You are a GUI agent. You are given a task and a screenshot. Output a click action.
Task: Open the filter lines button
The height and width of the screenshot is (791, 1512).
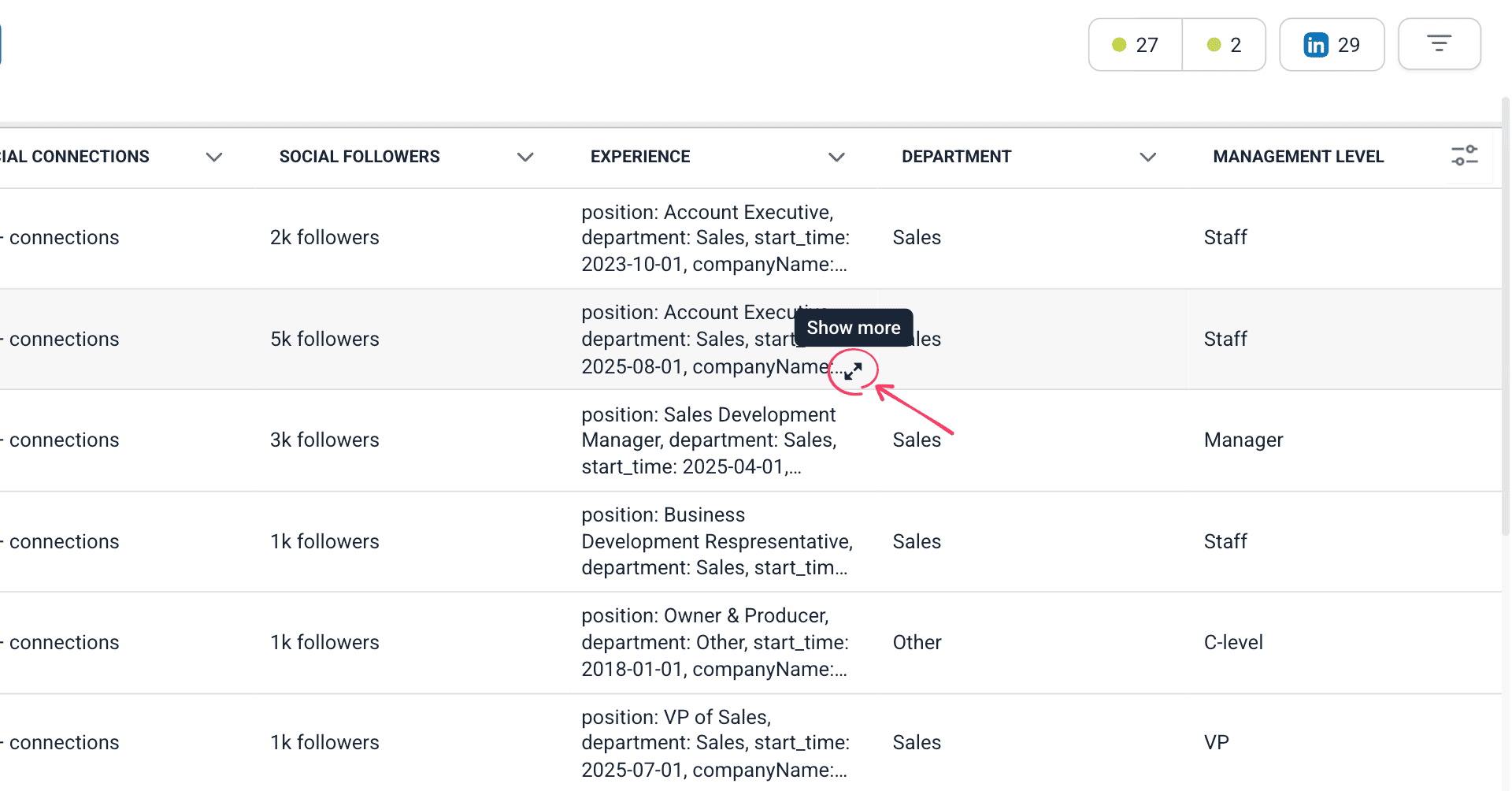pyautogui.click(x=1439, y=44)
